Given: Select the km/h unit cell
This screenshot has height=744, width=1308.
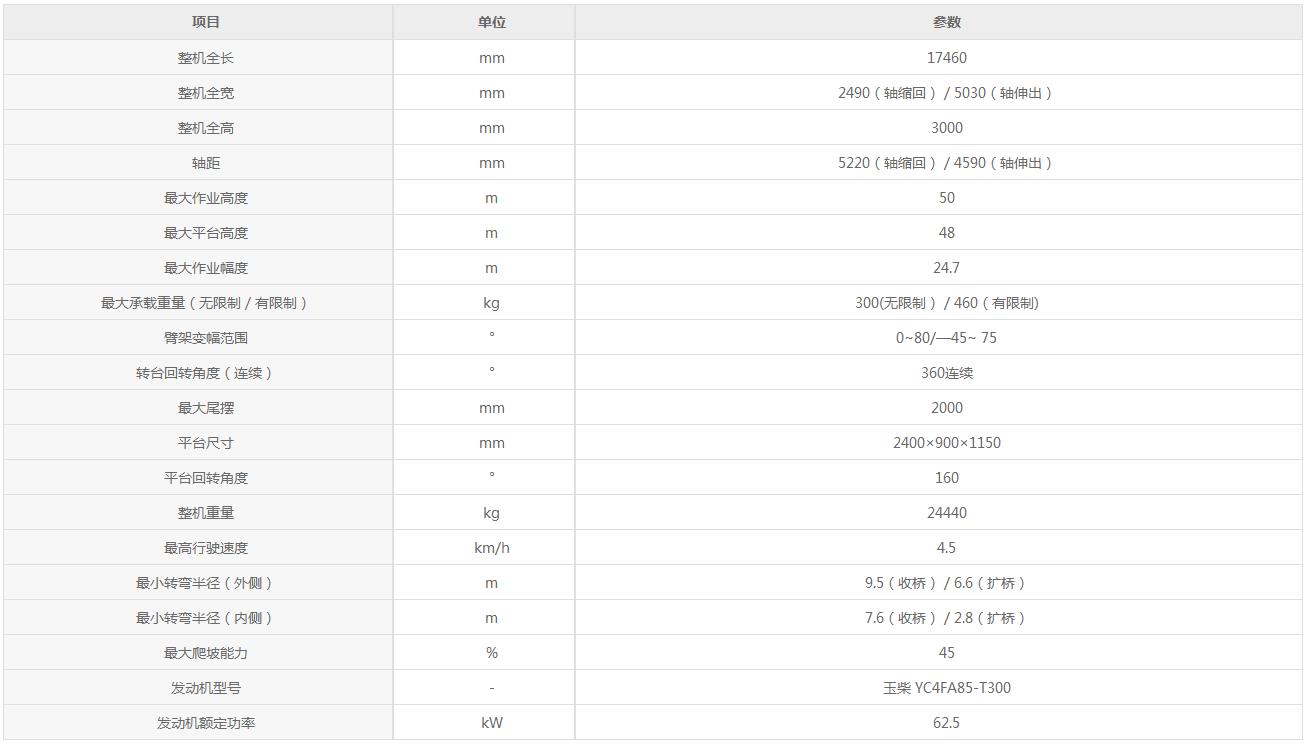Looking at the screenshot, I should tap(491, 548).
